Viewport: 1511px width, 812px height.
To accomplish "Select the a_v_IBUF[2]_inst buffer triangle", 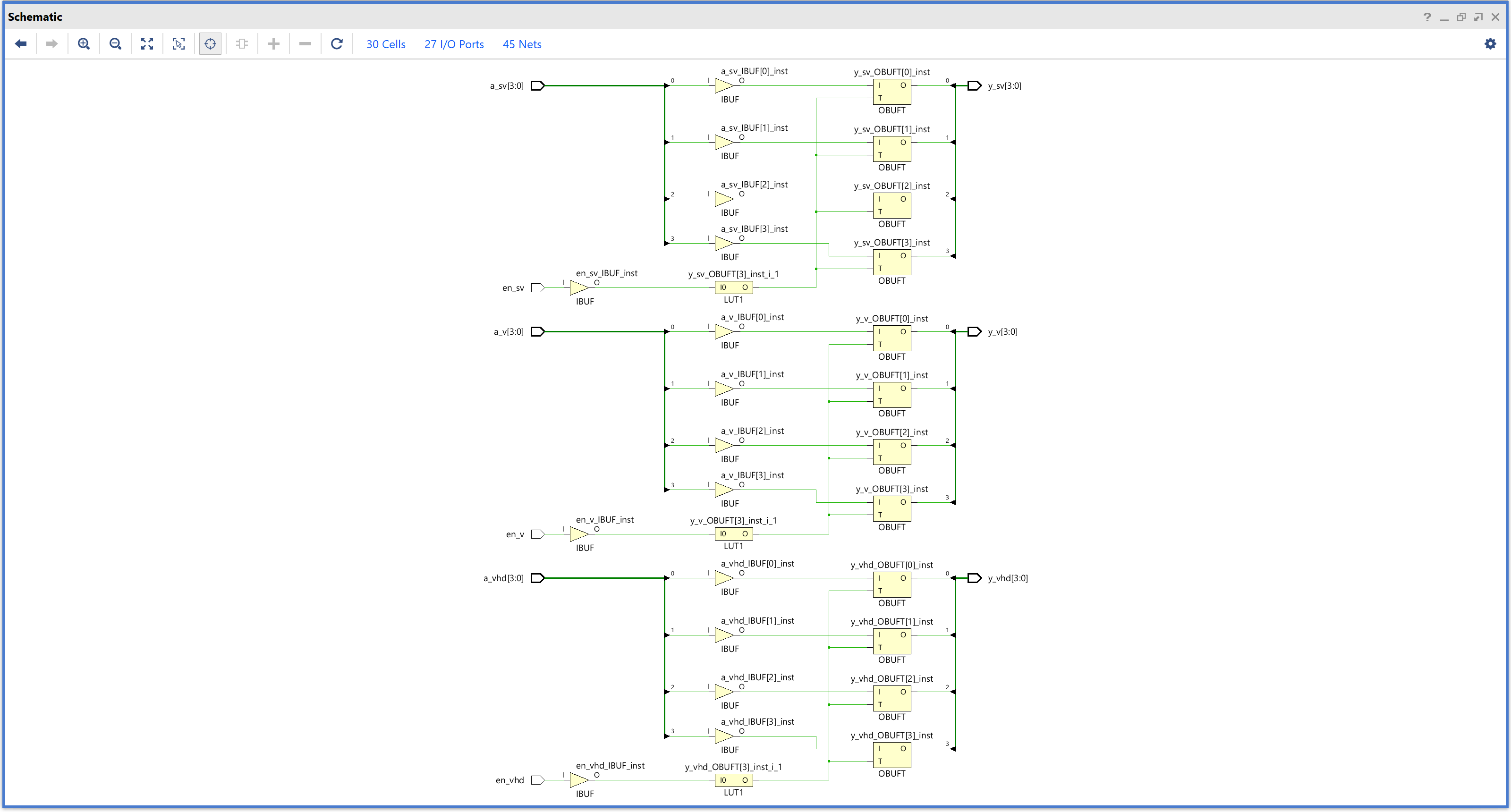I will [x=724, y=446].
